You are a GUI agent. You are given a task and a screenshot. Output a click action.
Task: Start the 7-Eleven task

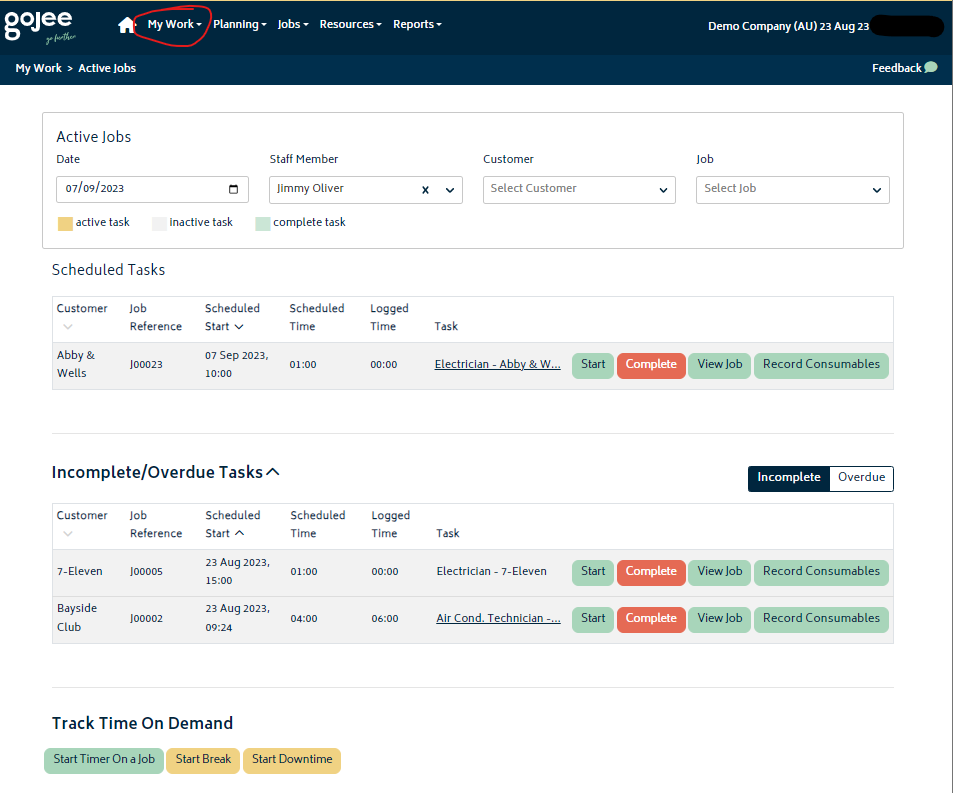pos(593,572)
